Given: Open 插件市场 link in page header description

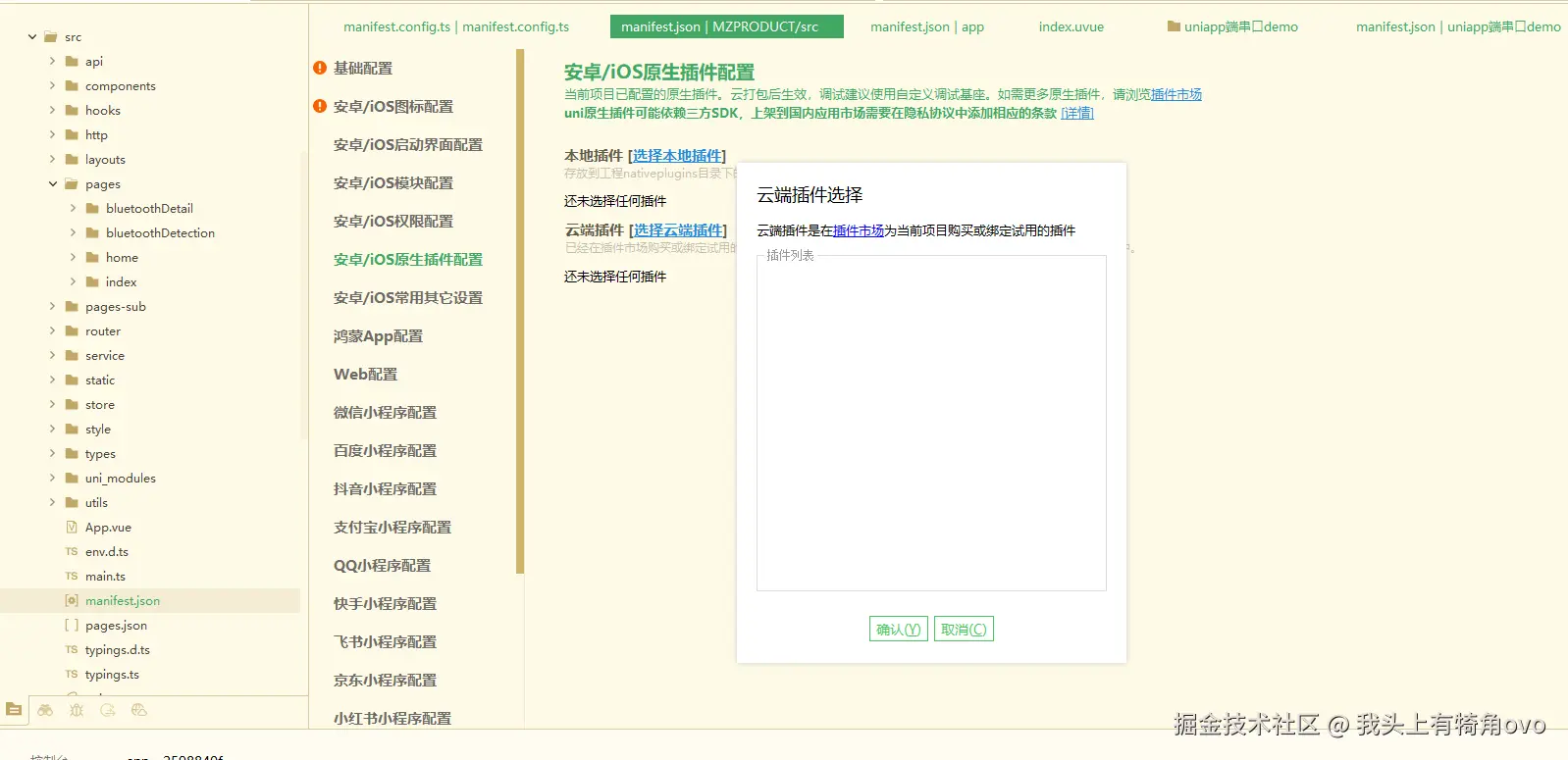Looking at the screenshot, I should pos(1176,94).
